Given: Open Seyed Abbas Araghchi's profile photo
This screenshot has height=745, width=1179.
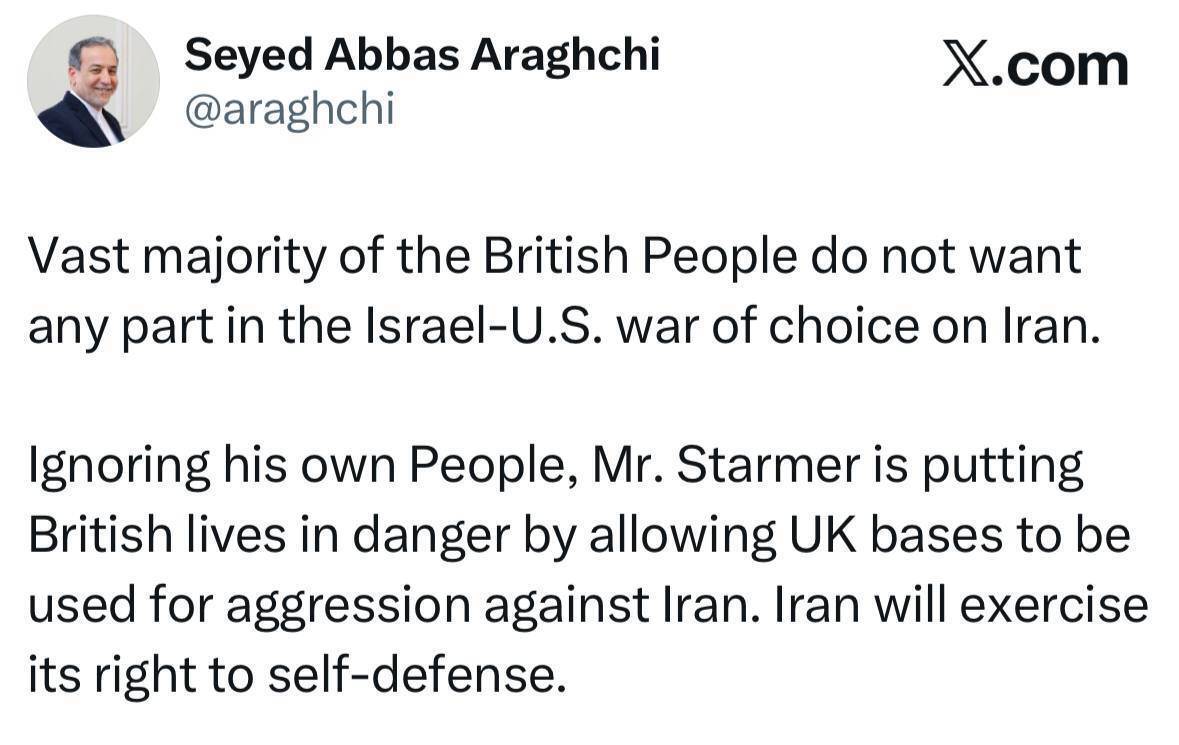Looking at the screenshot, I should pos(92,82).
